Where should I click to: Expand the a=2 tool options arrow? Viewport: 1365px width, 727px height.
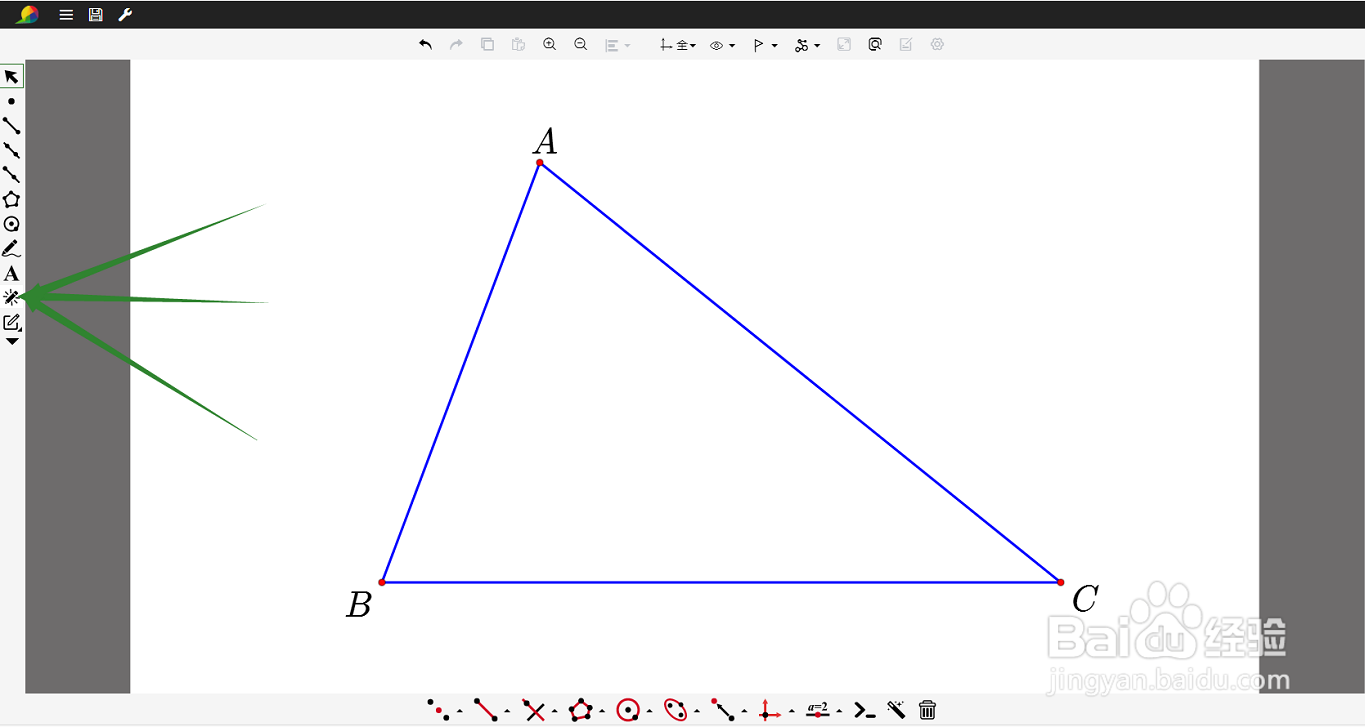coord(839,713)
